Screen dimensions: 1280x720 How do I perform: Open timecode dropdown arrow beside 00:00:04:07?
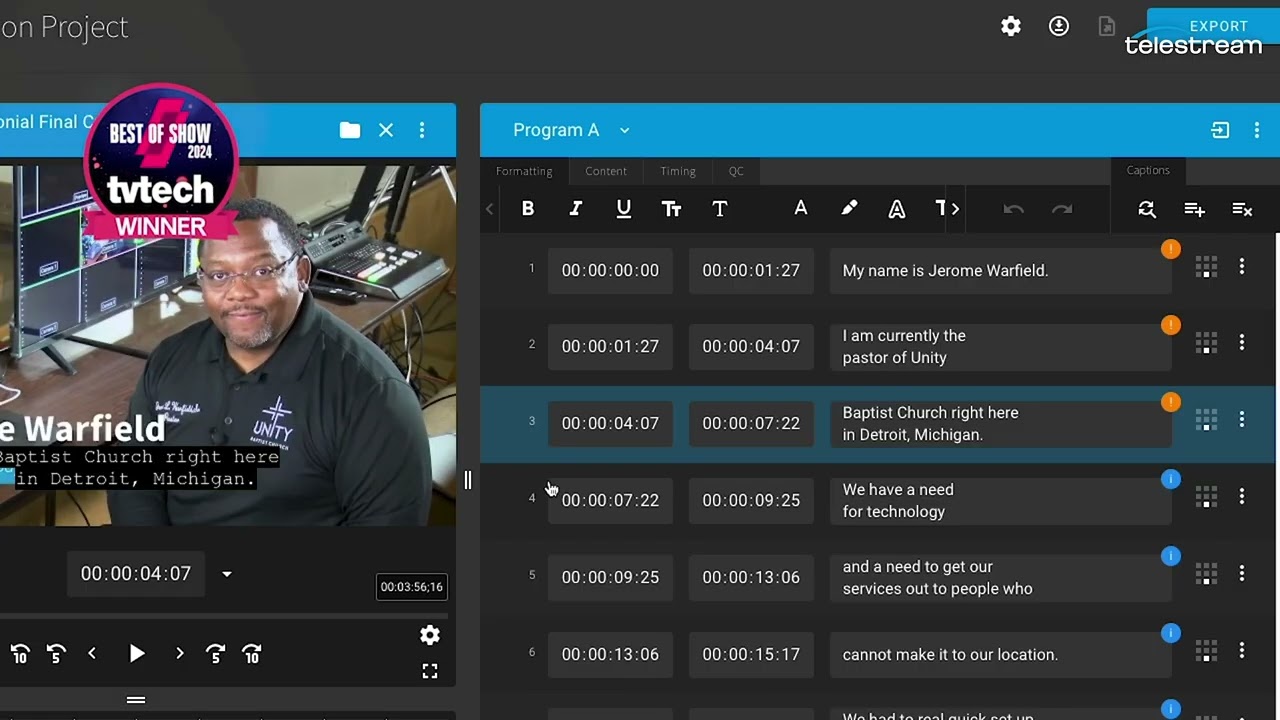point(227,574)
